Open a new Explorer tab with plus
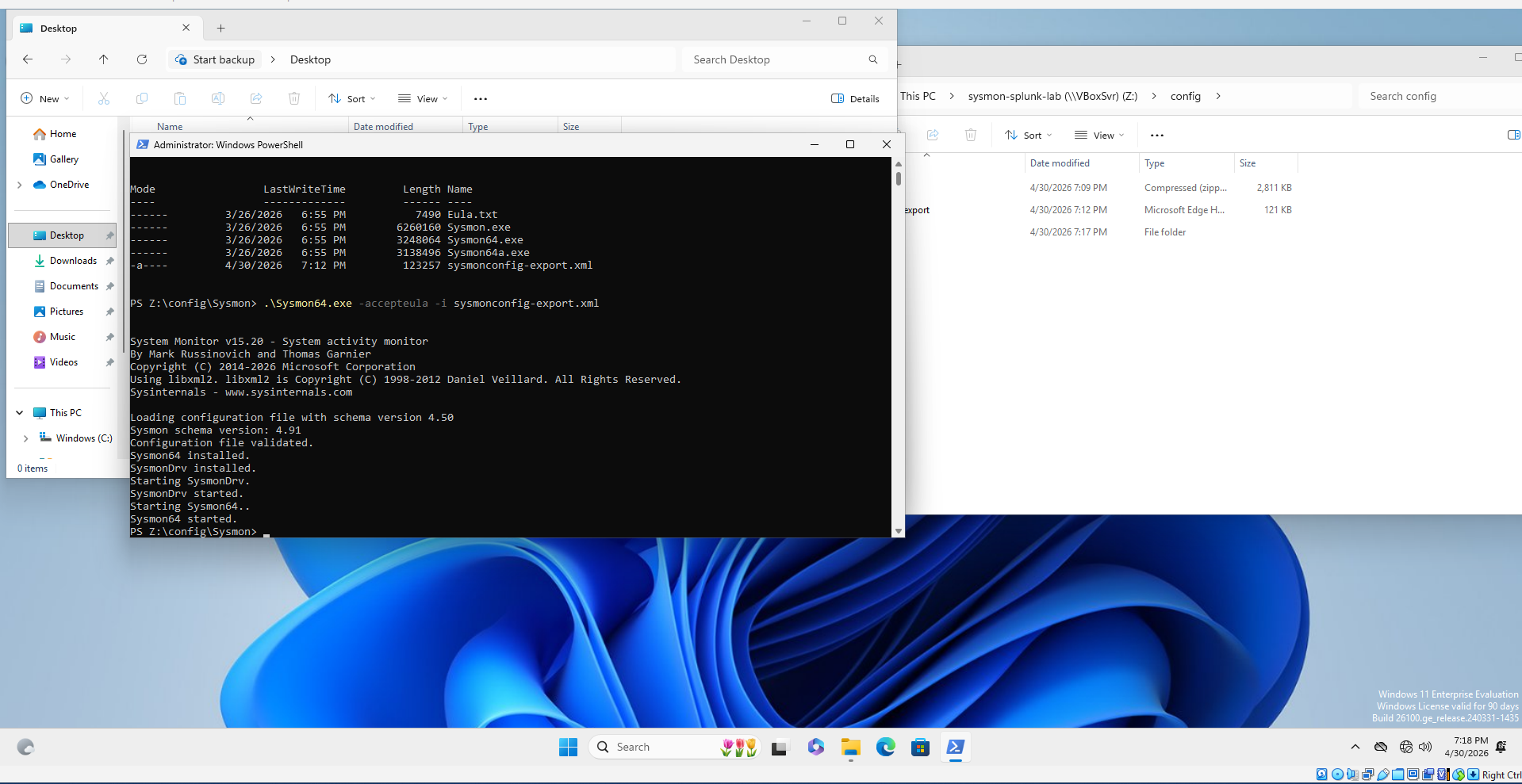The image size is (1522, 784). click(x=220, y=29)
